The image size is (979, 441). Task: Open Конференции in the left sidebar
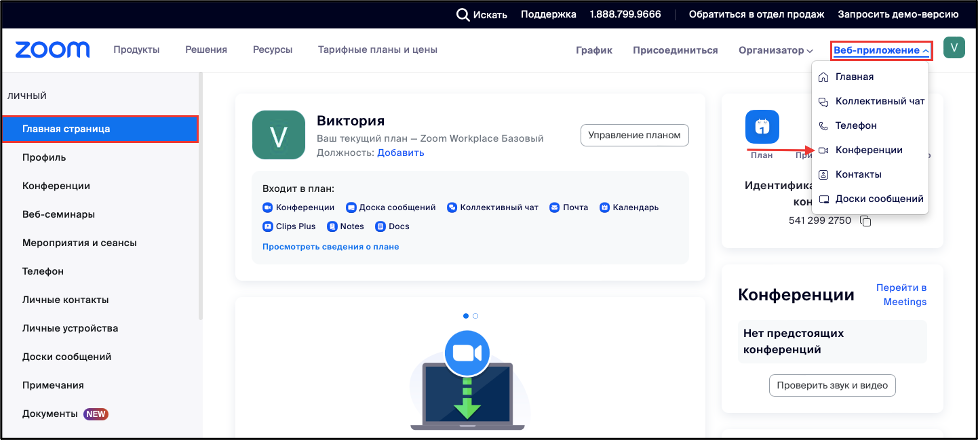coord(56,186)
